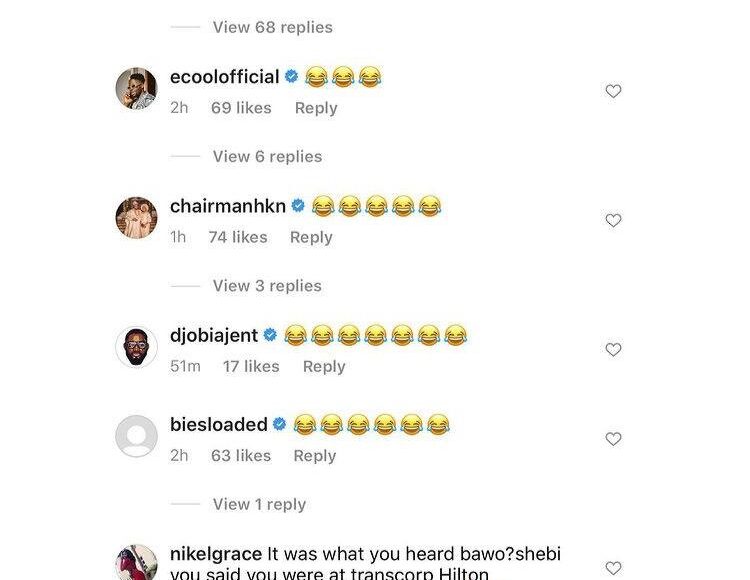Open the biesloaded username link
This screenshot has height=580, width=750.
point(218,425)
